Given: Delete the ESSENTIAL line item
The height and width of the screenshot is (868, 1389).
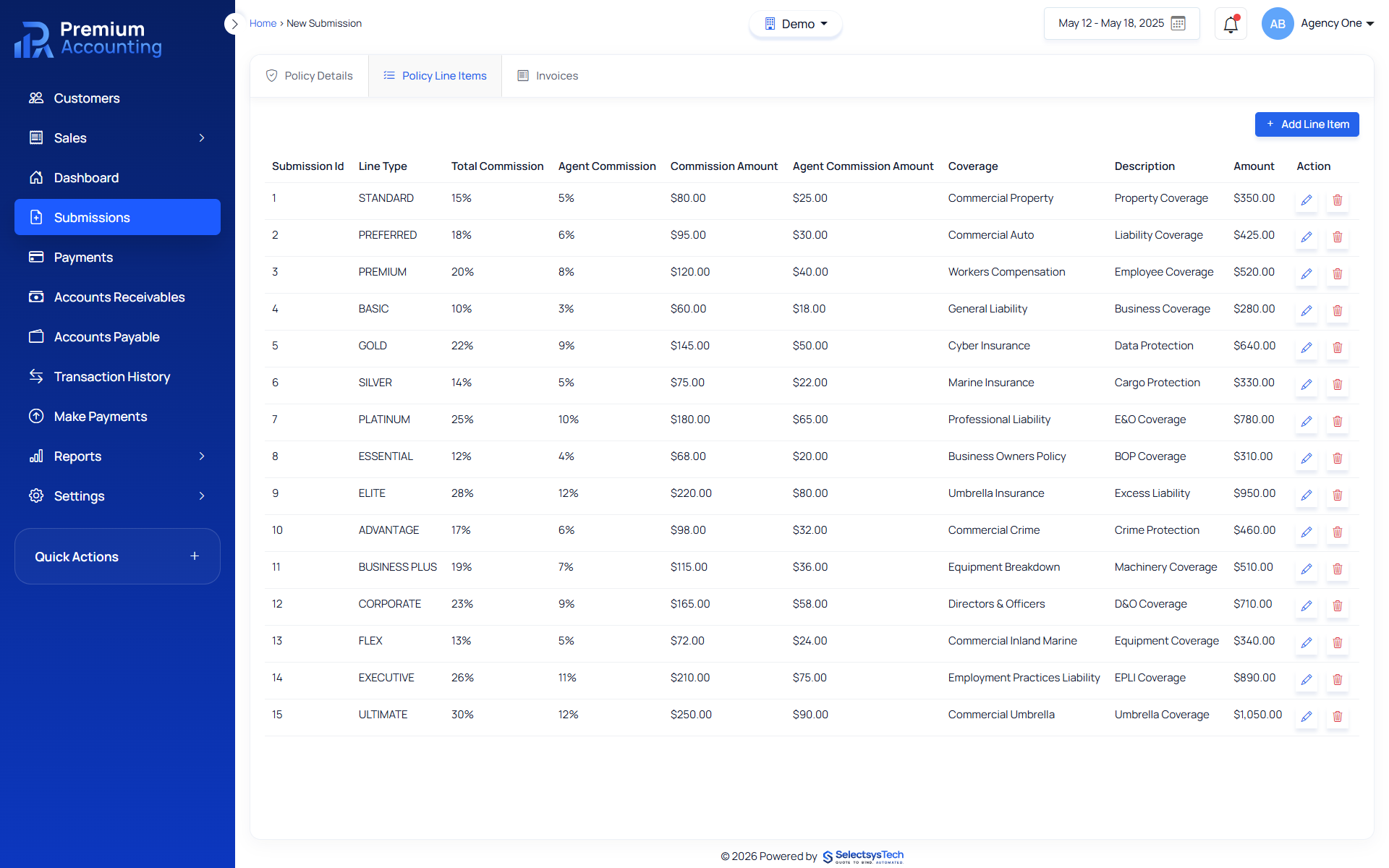Looking at the screenshot, I should tap(1338, 459).
